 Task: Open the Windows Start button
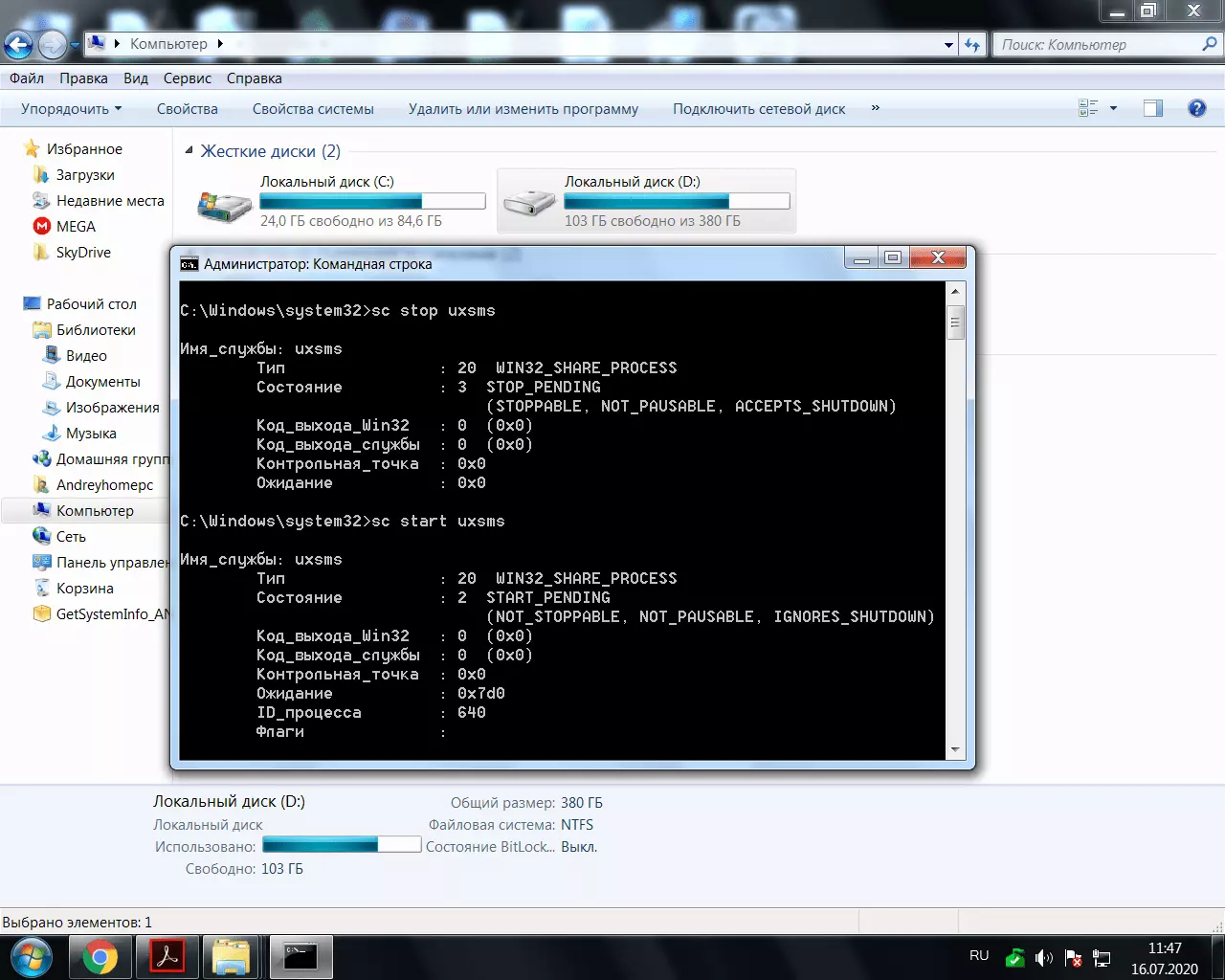(31, 957)
